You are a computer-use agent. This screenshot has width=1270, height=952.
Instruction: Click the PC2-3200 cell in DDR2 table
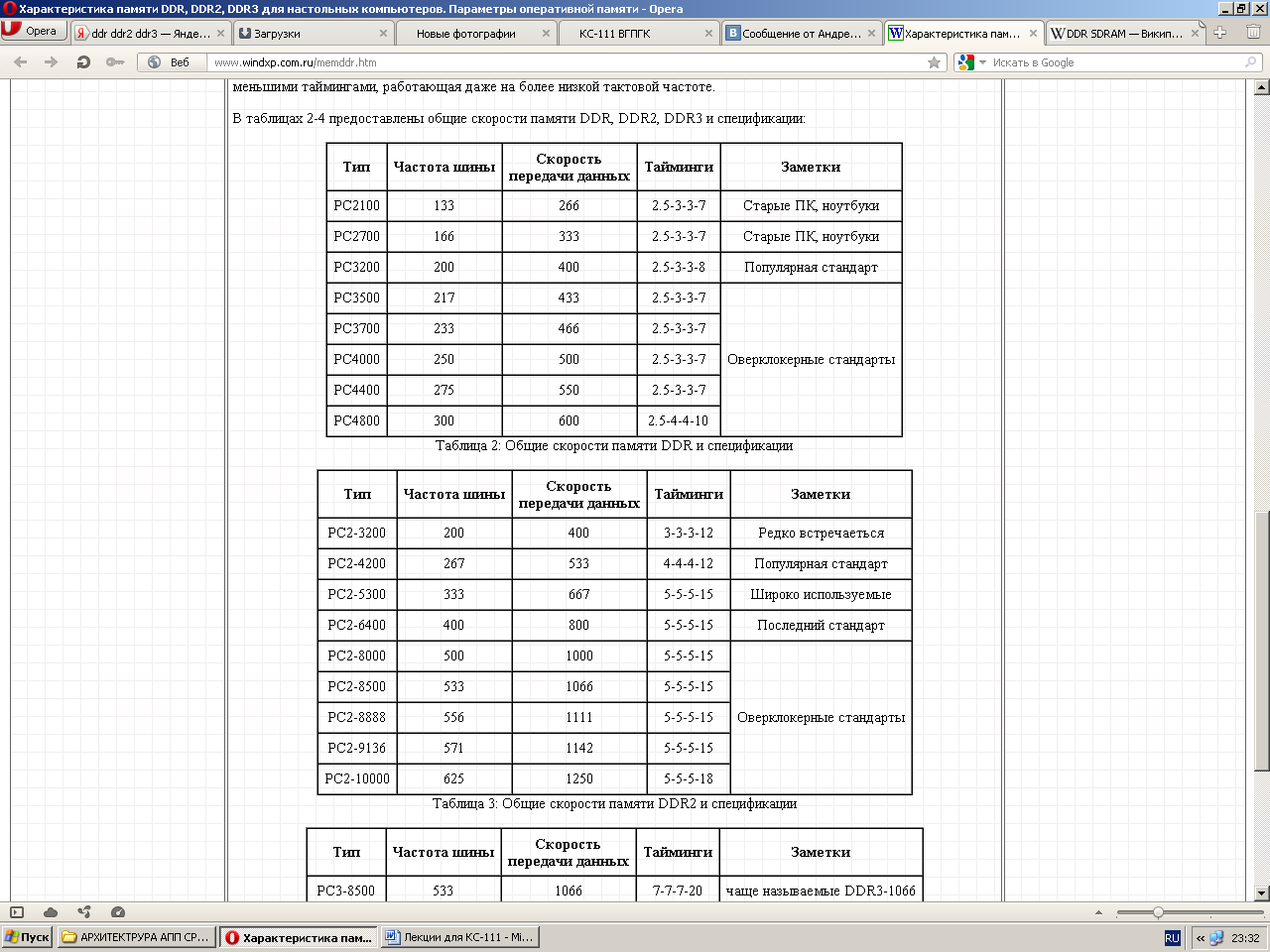click(357, 533)
